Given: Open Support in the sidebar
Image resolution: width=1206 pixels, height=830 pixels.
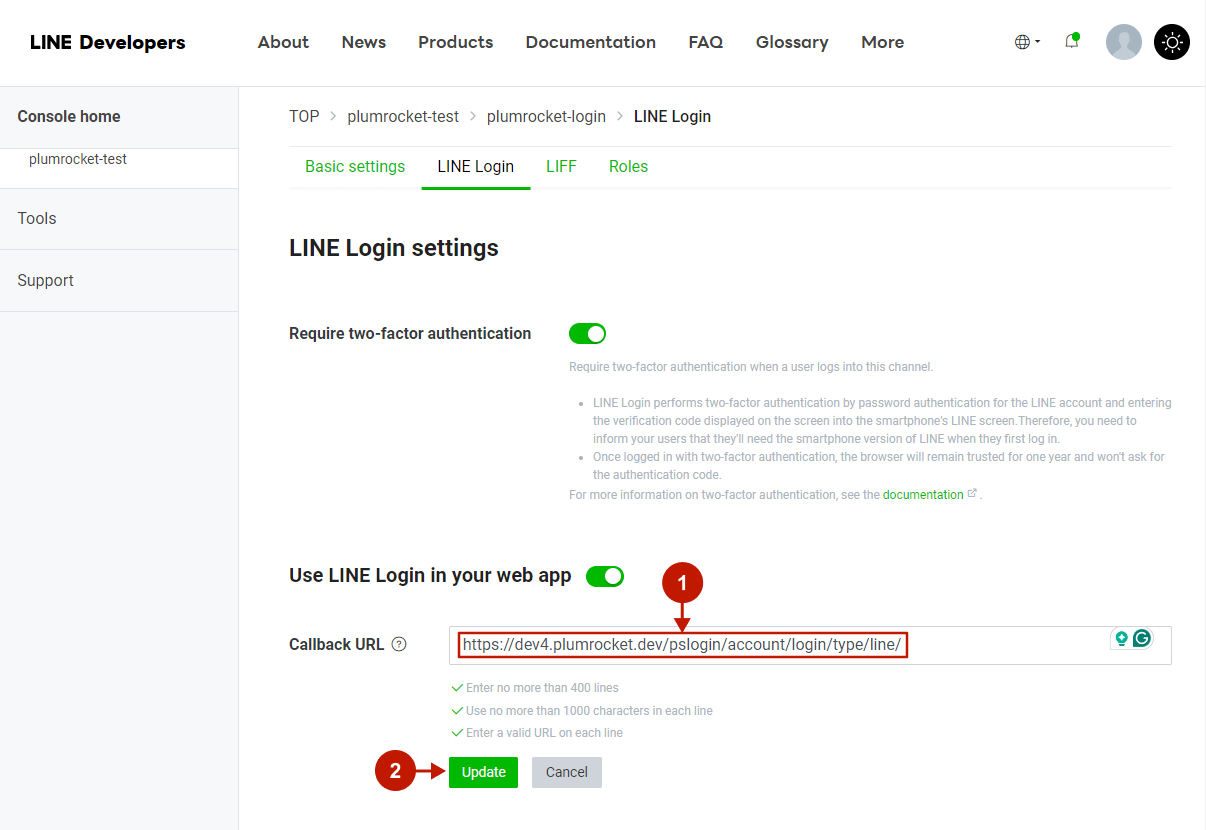Looking at the screenshot, I should click(45, 280).
